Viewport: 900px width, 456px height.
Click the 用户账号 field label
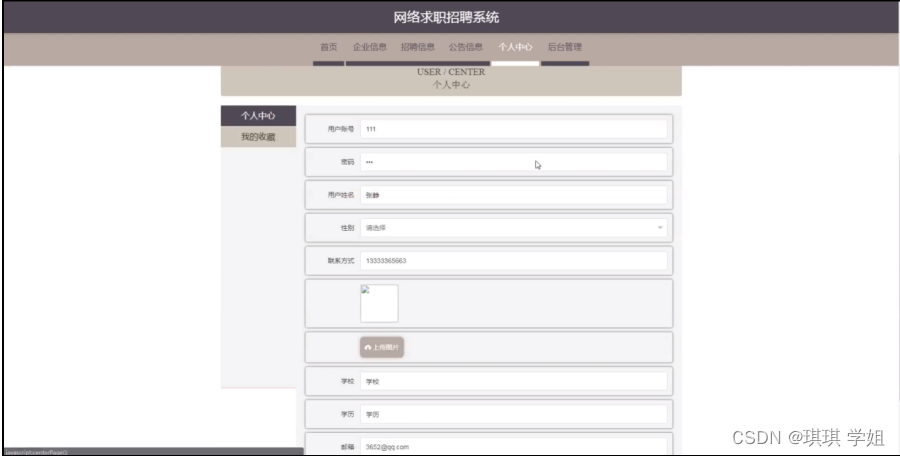click(340, 129)
